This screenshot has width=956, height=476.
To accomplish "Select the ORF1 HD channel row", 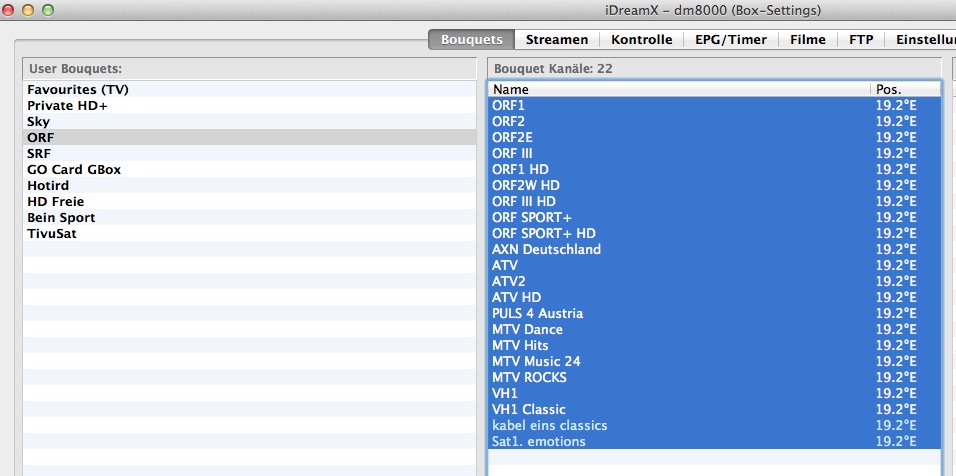I will coord(715,169).
